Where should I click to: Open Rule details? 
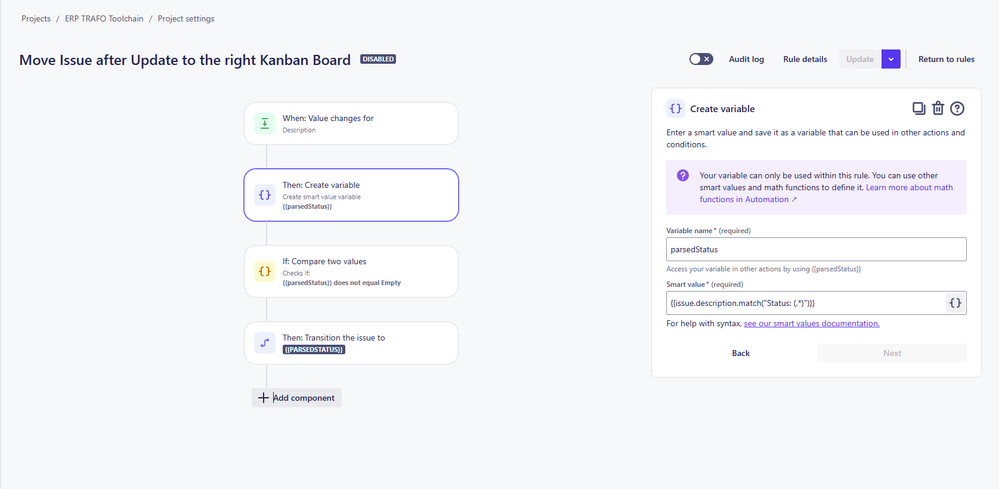(805, 59)
